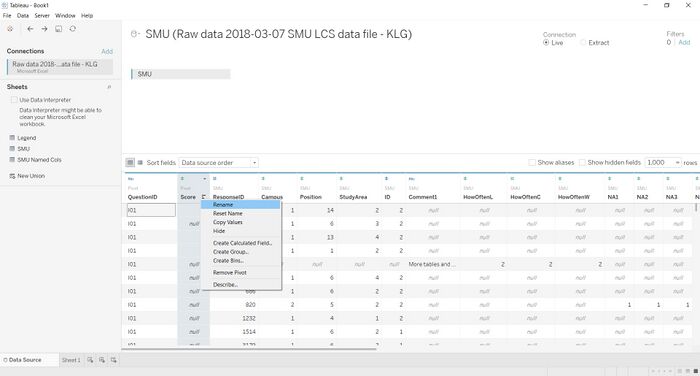Add a filter via the Filters Add link
The height and width of the screenshot is (376, 700).
(684, 42)
